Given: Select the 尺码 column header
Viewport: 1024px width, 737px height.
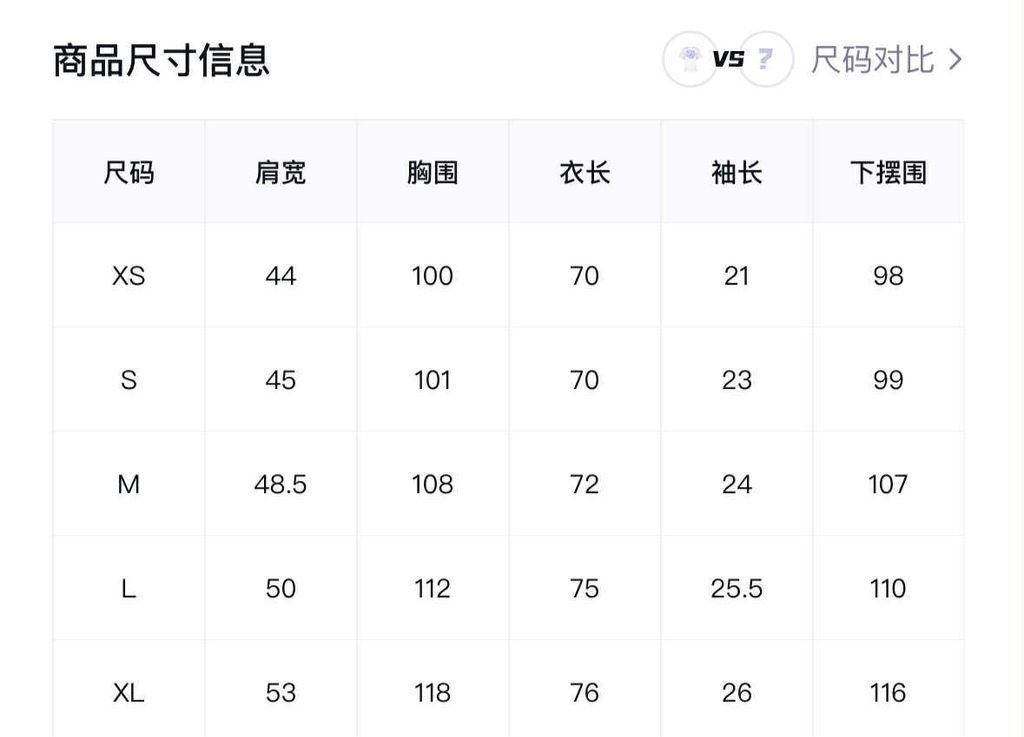Looking at the screenshot, I should click(x=129, y=172).
